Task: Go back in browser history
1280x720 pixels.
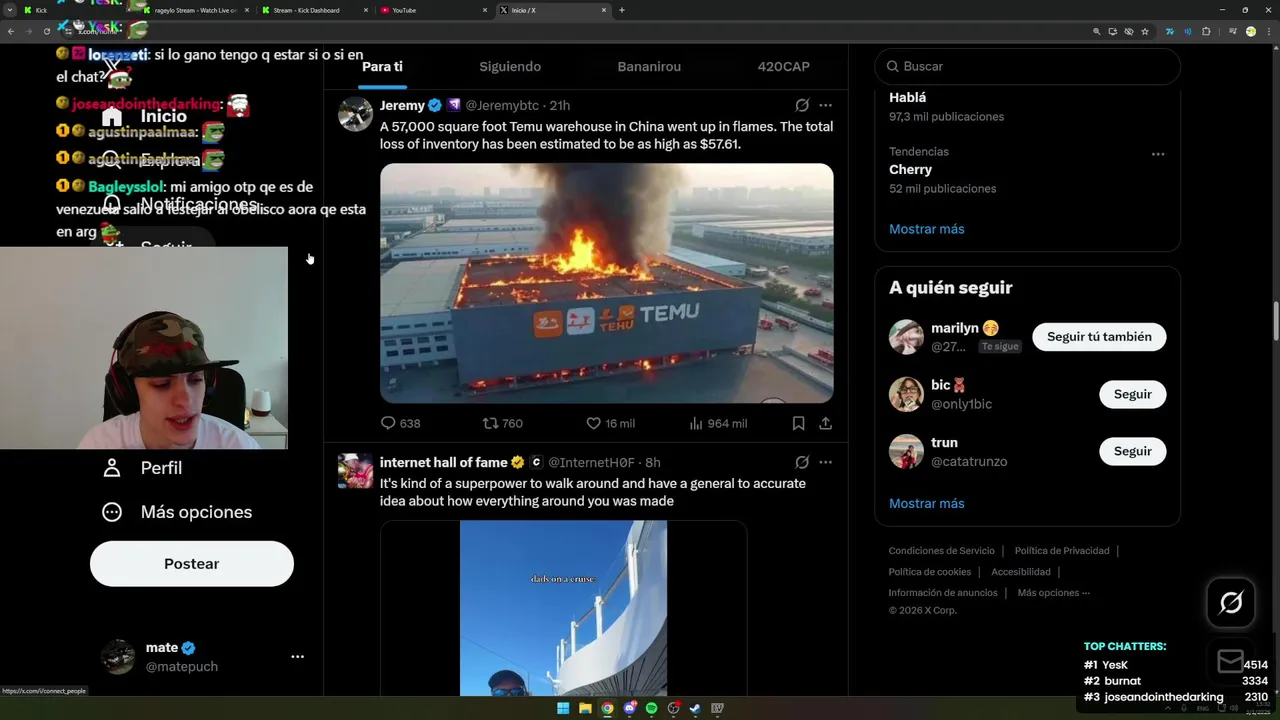Action: pyautogui.click(x=11, y=31)
